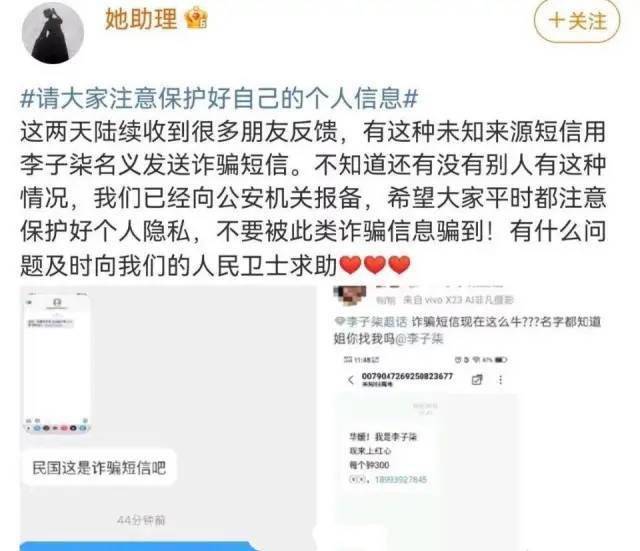Viewport: 640px width, 551px height.
Task: Tap the back arrow in SMS screenshot
Action: click(x=351, y=380)
